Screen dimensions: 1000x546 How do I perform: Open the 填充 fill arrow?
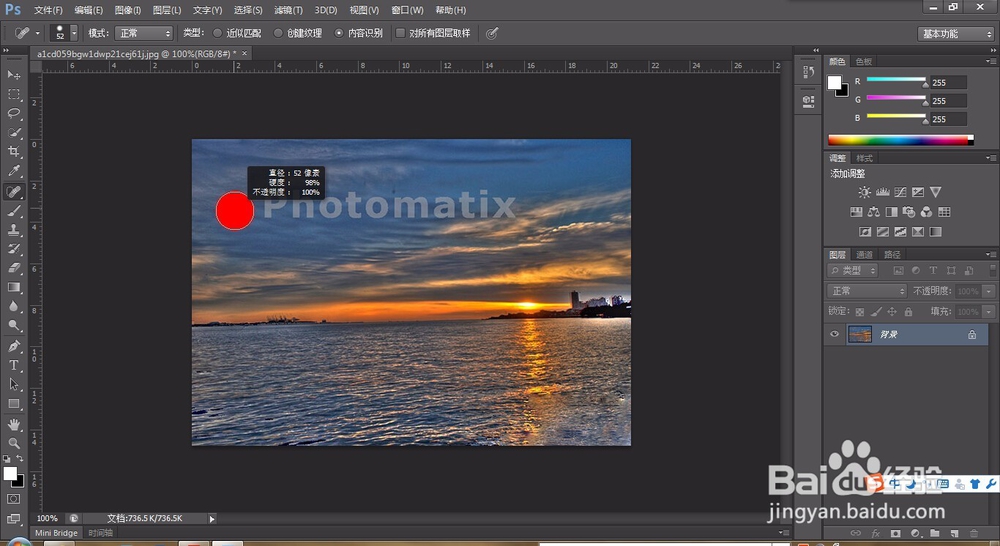pyautogui.click(x=989, y=312)
